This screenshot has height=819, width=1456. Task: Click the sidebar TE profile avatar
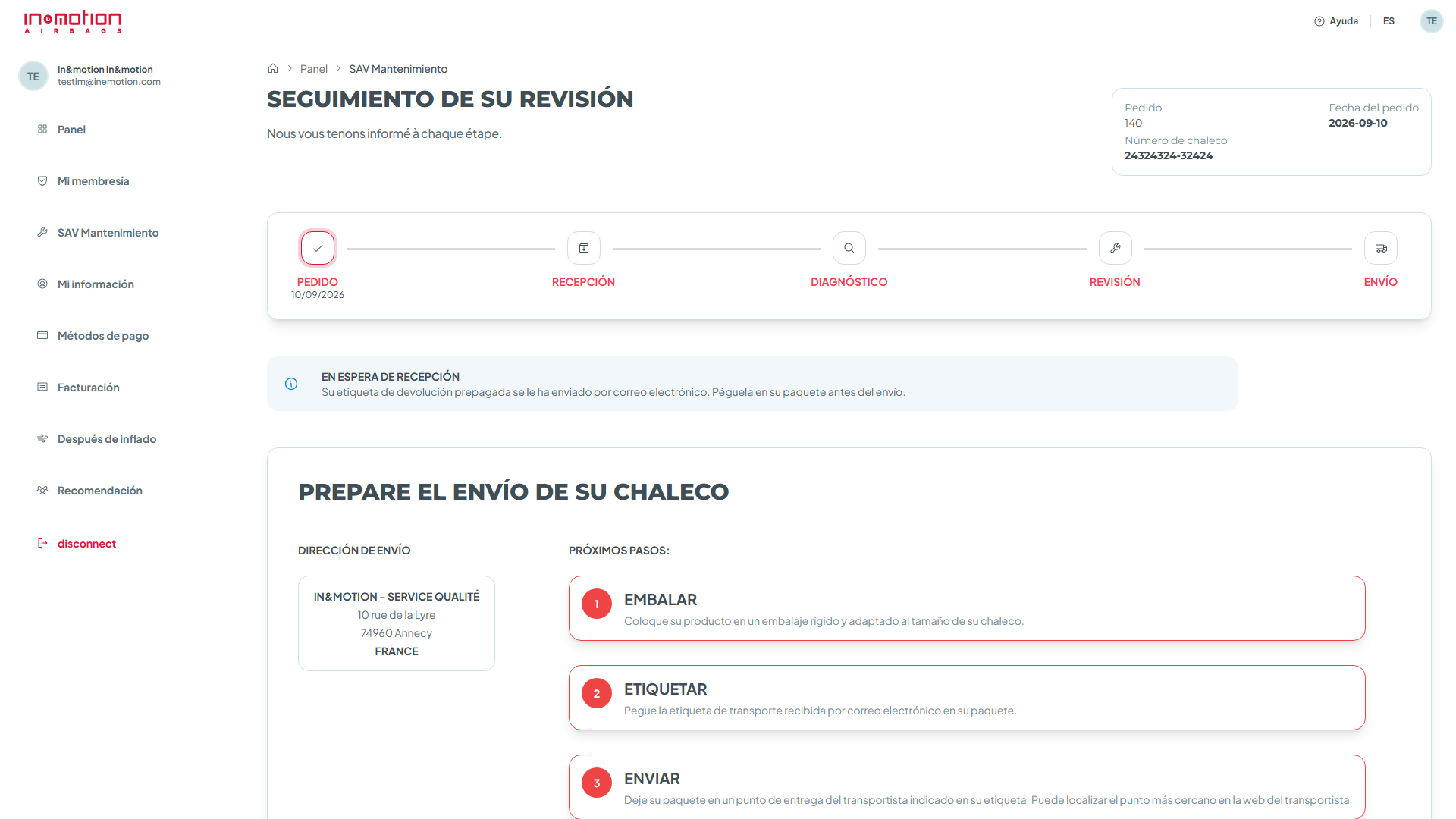(x=33, y=76)
